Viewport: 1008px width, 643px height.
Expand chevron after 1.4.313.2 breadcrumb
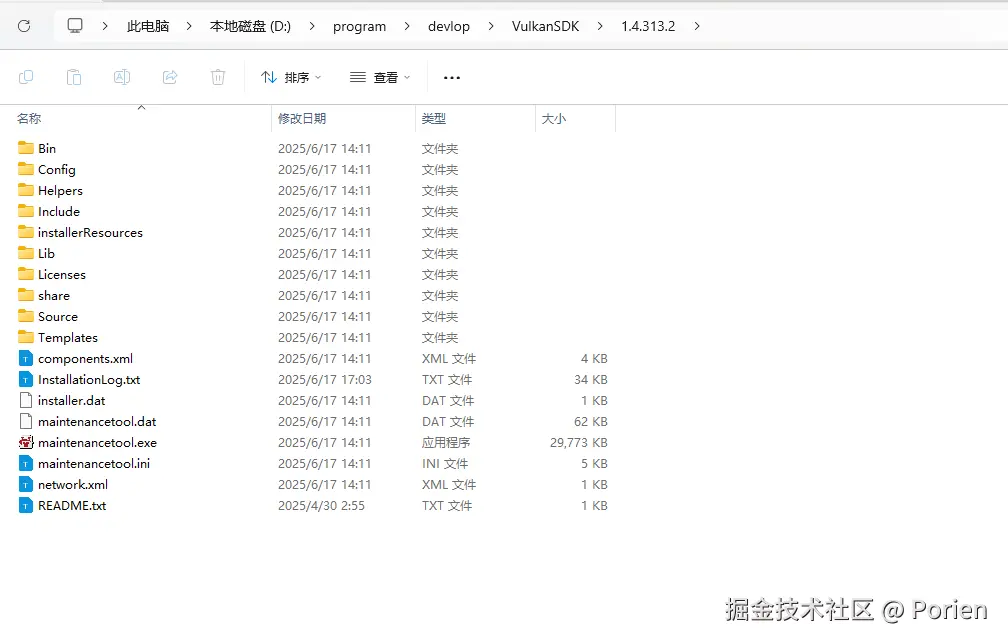696,26
